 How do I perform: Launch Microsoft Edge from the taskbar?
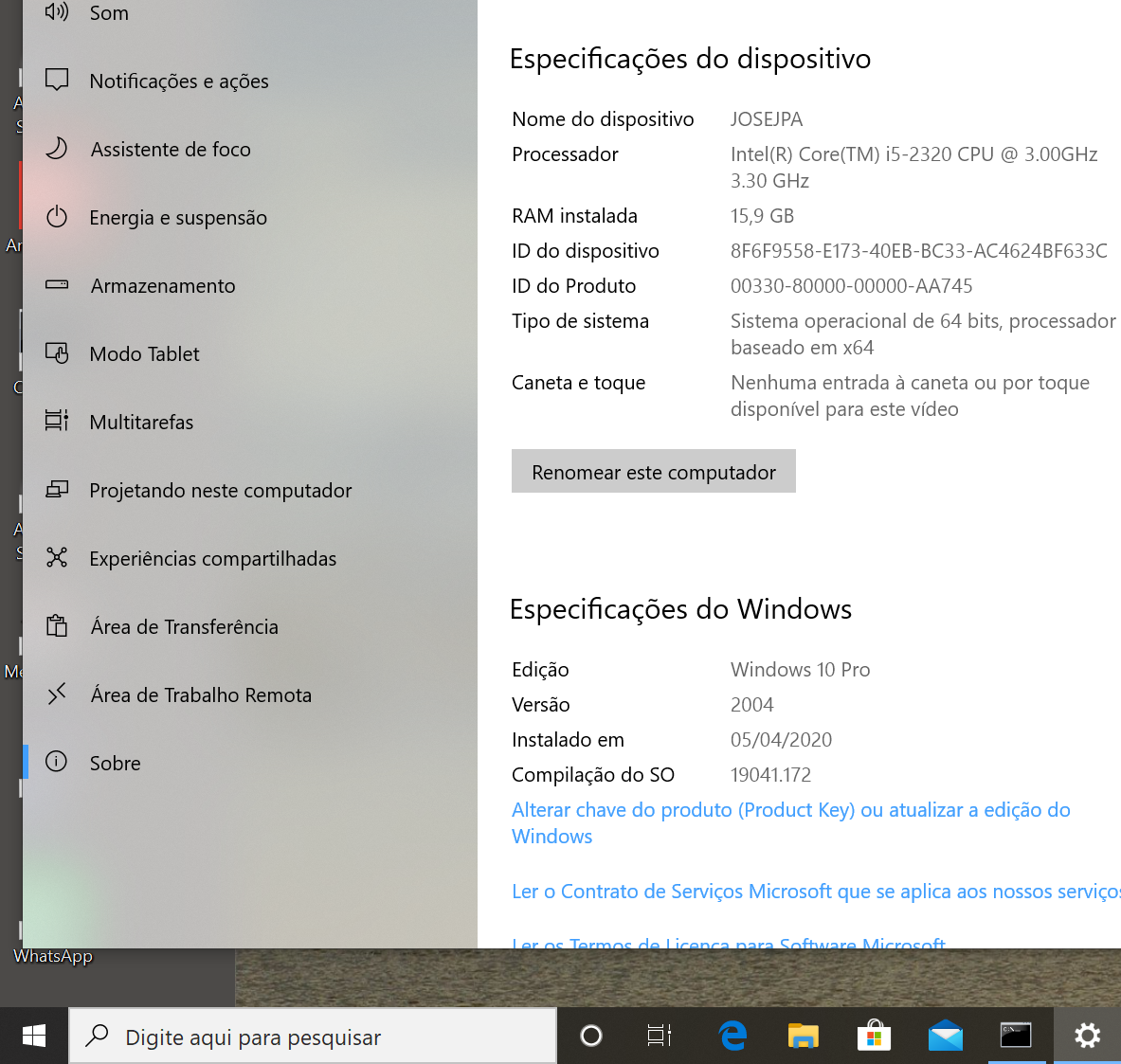[x=732, y=1037]
